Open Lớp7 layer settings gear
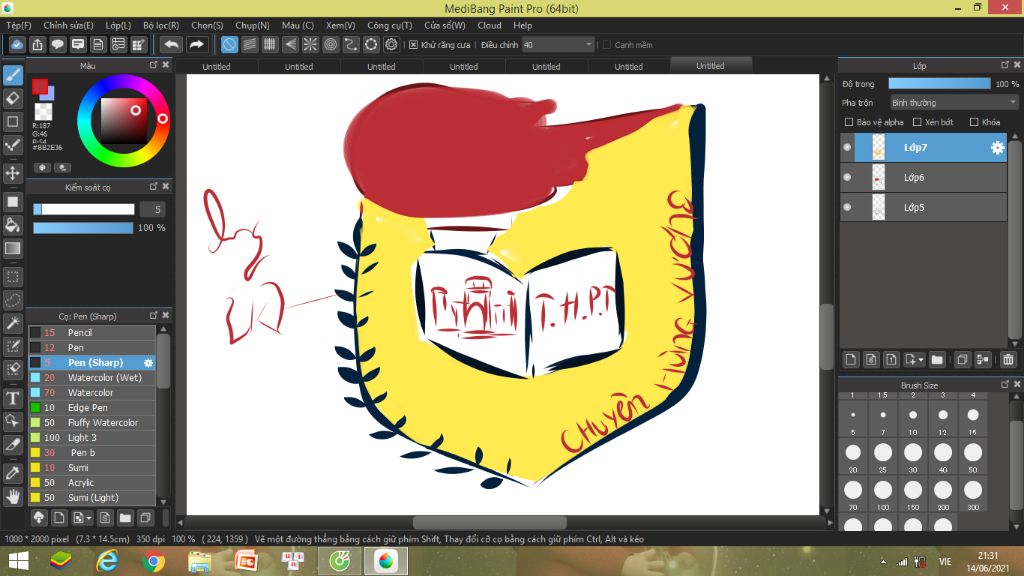This screenshot has width=1024, height=576. tap(997, 148)
